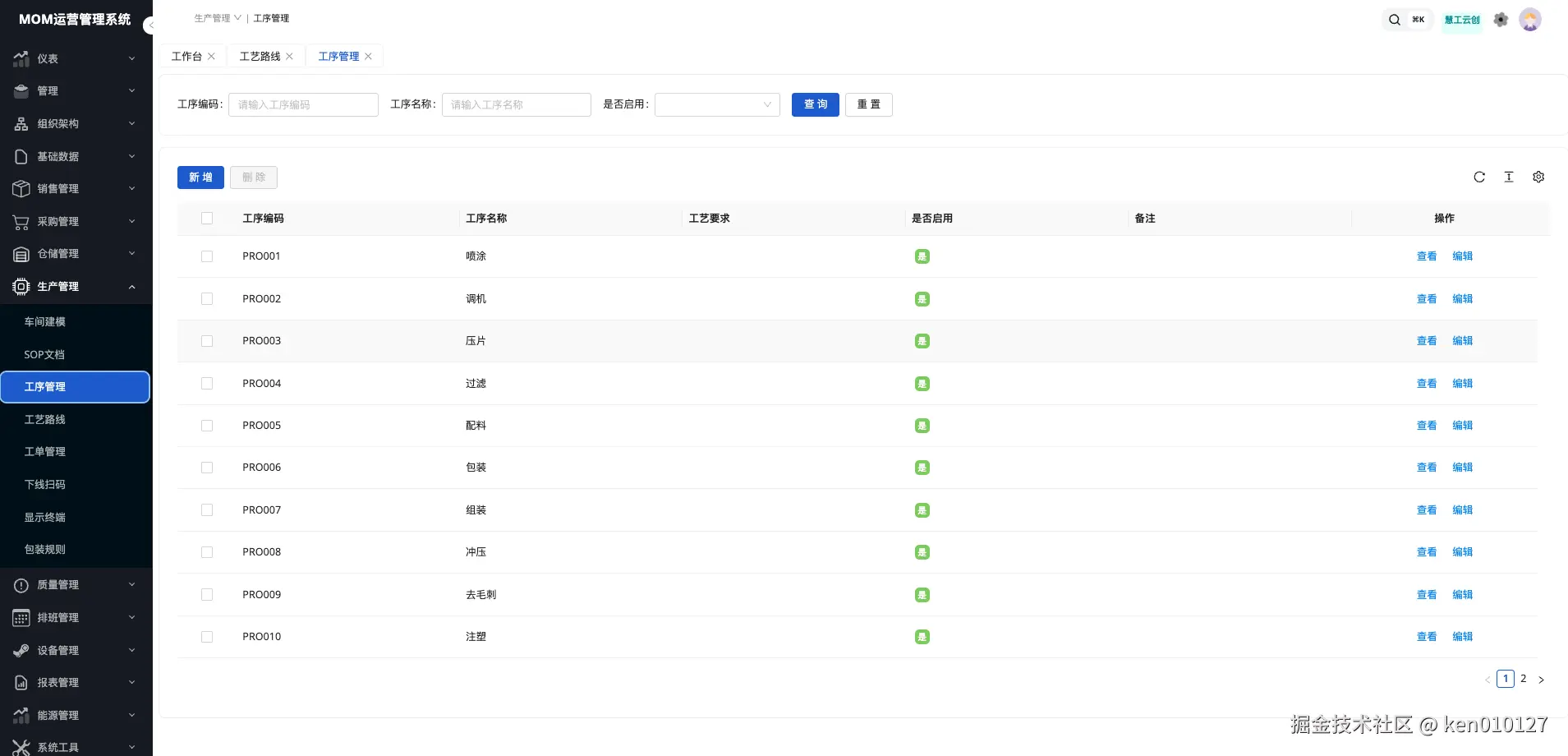Check the box for row PRO002

tap(207, 299)
